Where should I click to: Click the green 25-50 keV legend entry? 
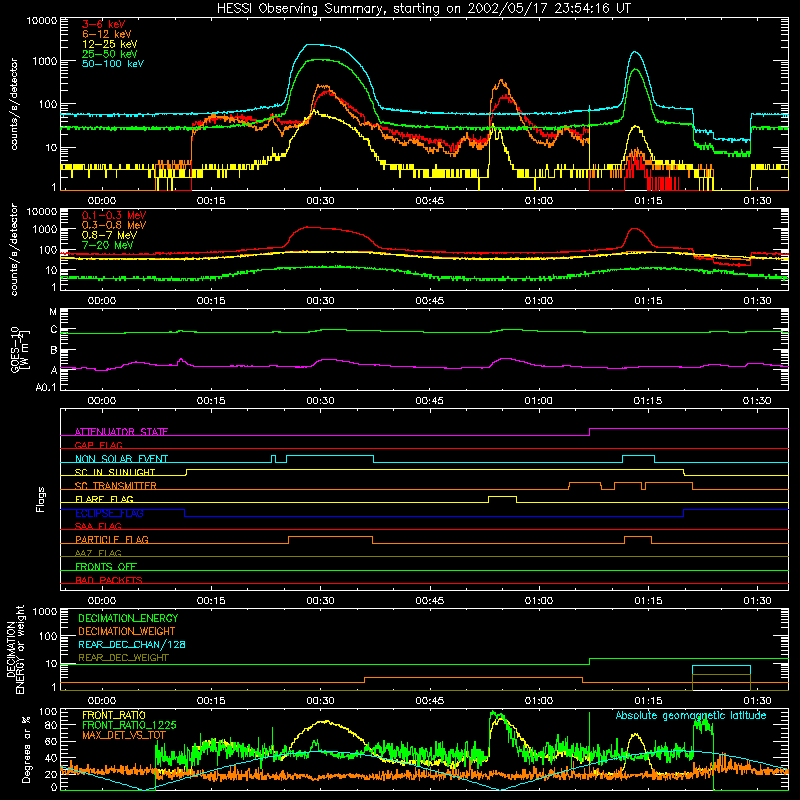(109, 54)
